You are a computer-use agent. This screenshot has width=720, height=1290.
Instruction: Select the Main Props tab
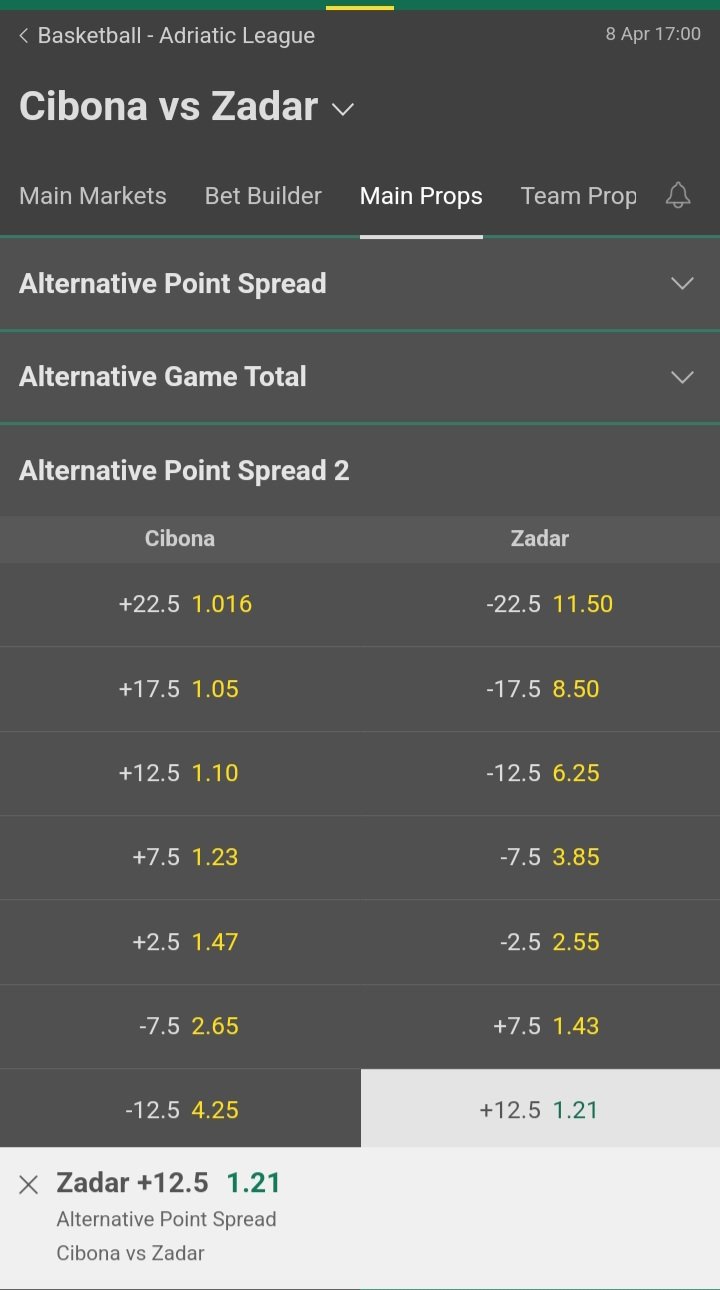coord(421,196)
